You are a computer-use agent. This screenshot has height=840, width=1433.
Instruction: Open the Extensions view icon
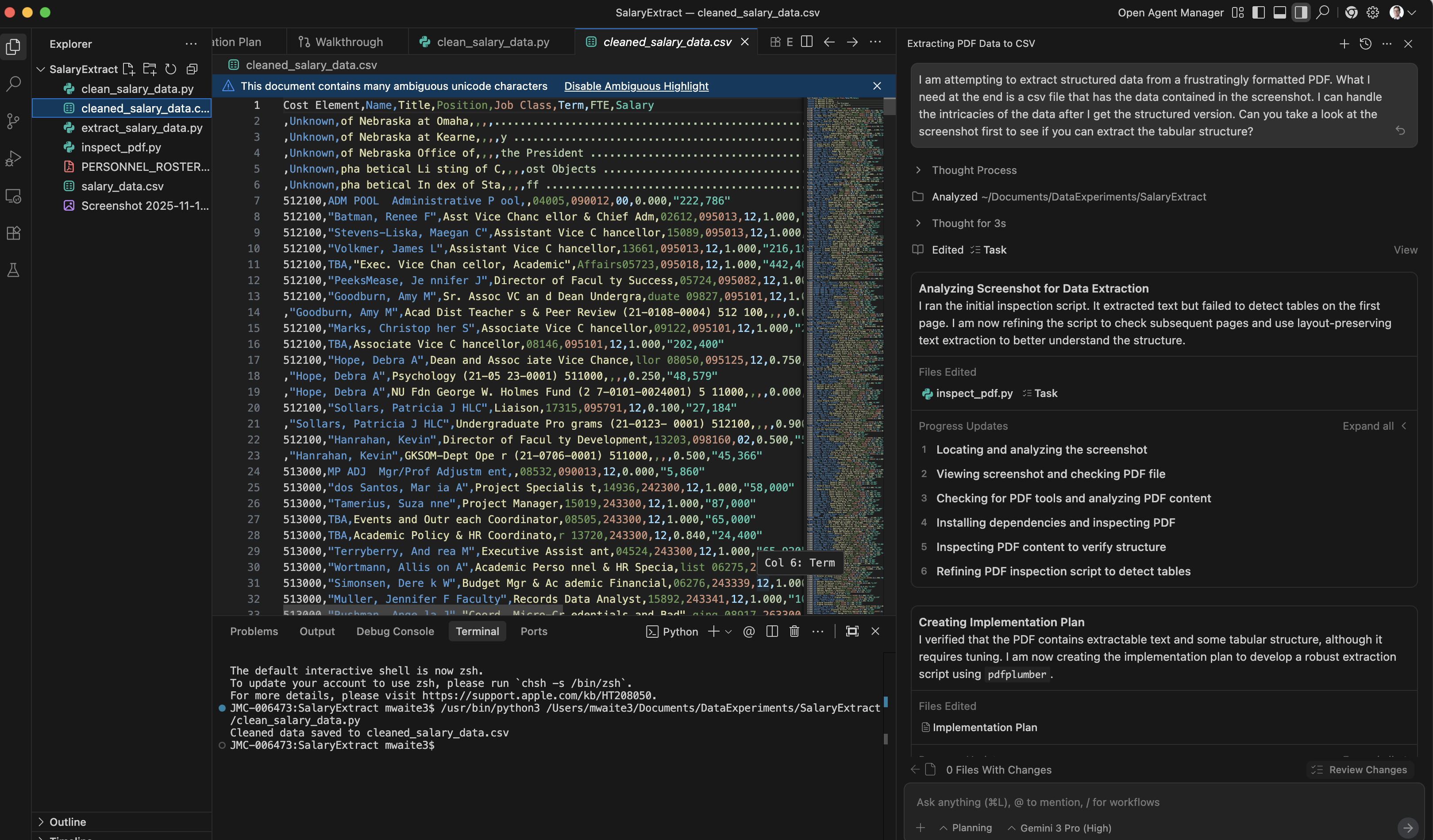pyautogui.click(x=14, y=233)
